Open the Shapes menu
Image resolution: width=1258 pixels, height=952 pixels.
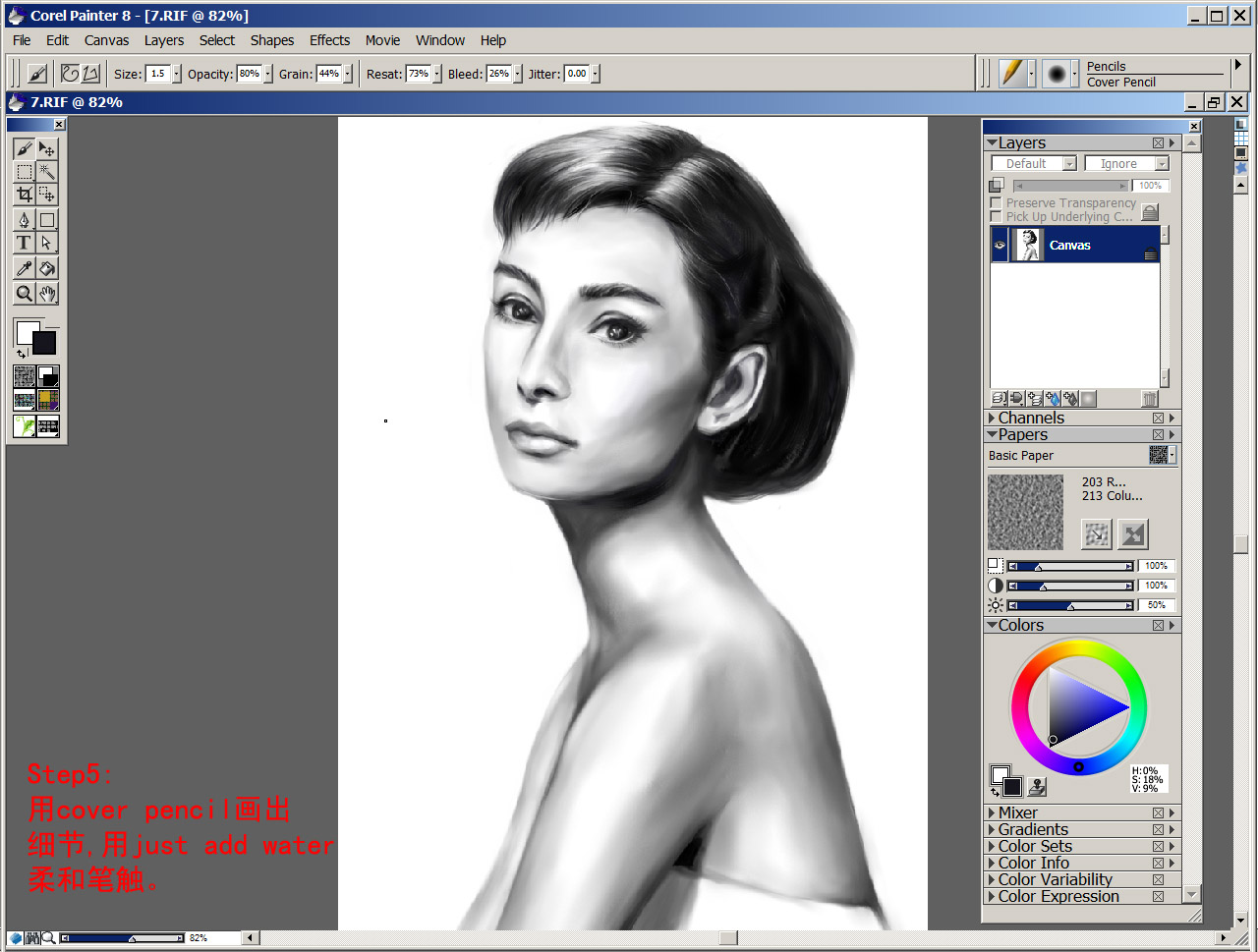[x=272, y=40]
